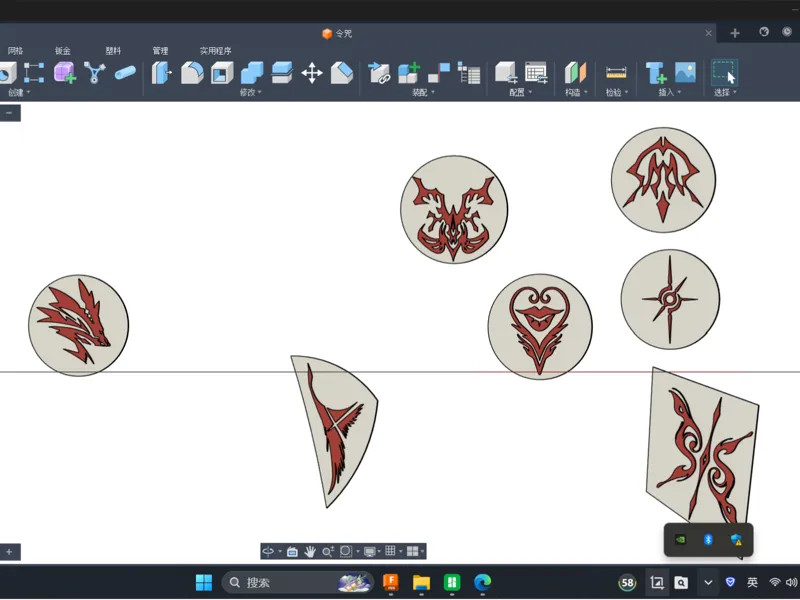
Task: Open File Explorer from the taskbar
Action: point(421,582)
